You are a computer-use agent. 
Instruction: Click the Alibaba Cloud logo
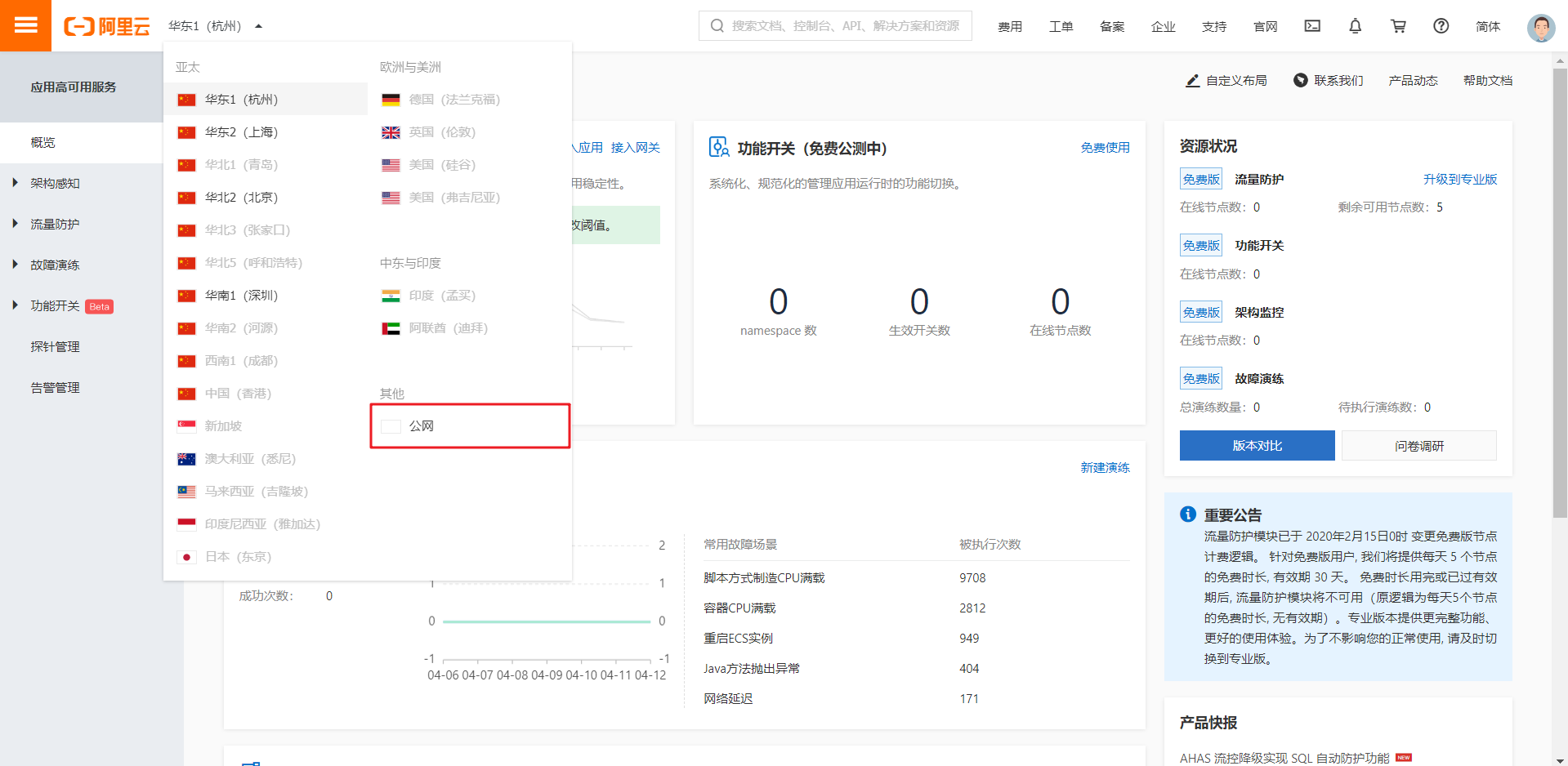[107, 26]
